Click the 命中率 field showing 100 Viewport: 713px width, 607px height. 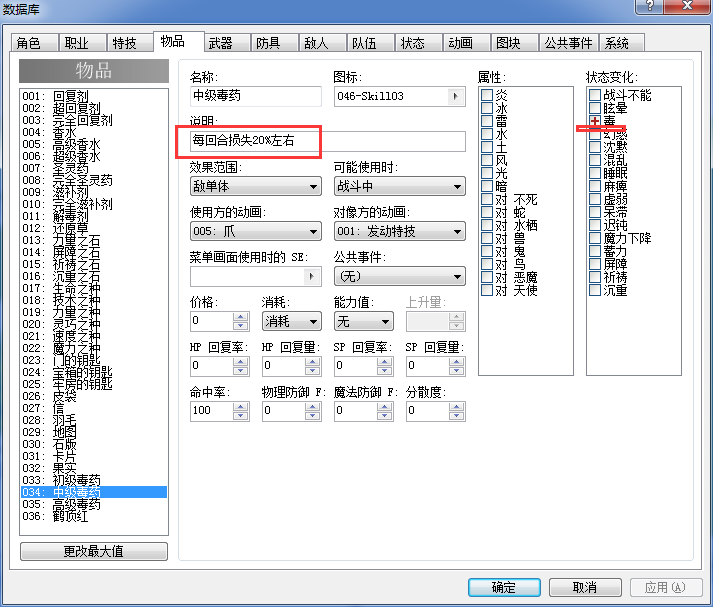[211, 411]
